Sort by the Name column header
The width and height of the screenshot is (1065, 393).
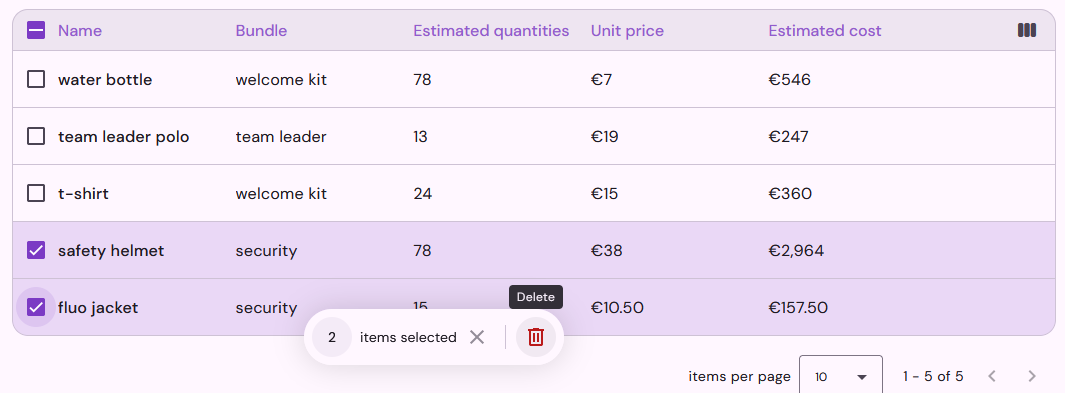click(x=80, y=31)
